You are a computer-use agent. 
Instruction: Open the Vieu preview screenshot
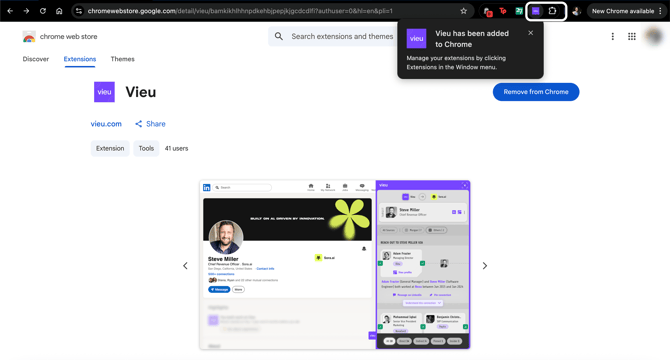335,265
